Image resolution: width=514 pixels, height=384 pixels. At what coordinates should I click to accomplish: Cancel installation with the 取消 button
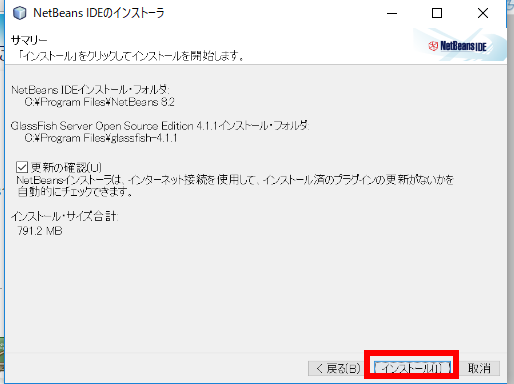pos(479,368)
